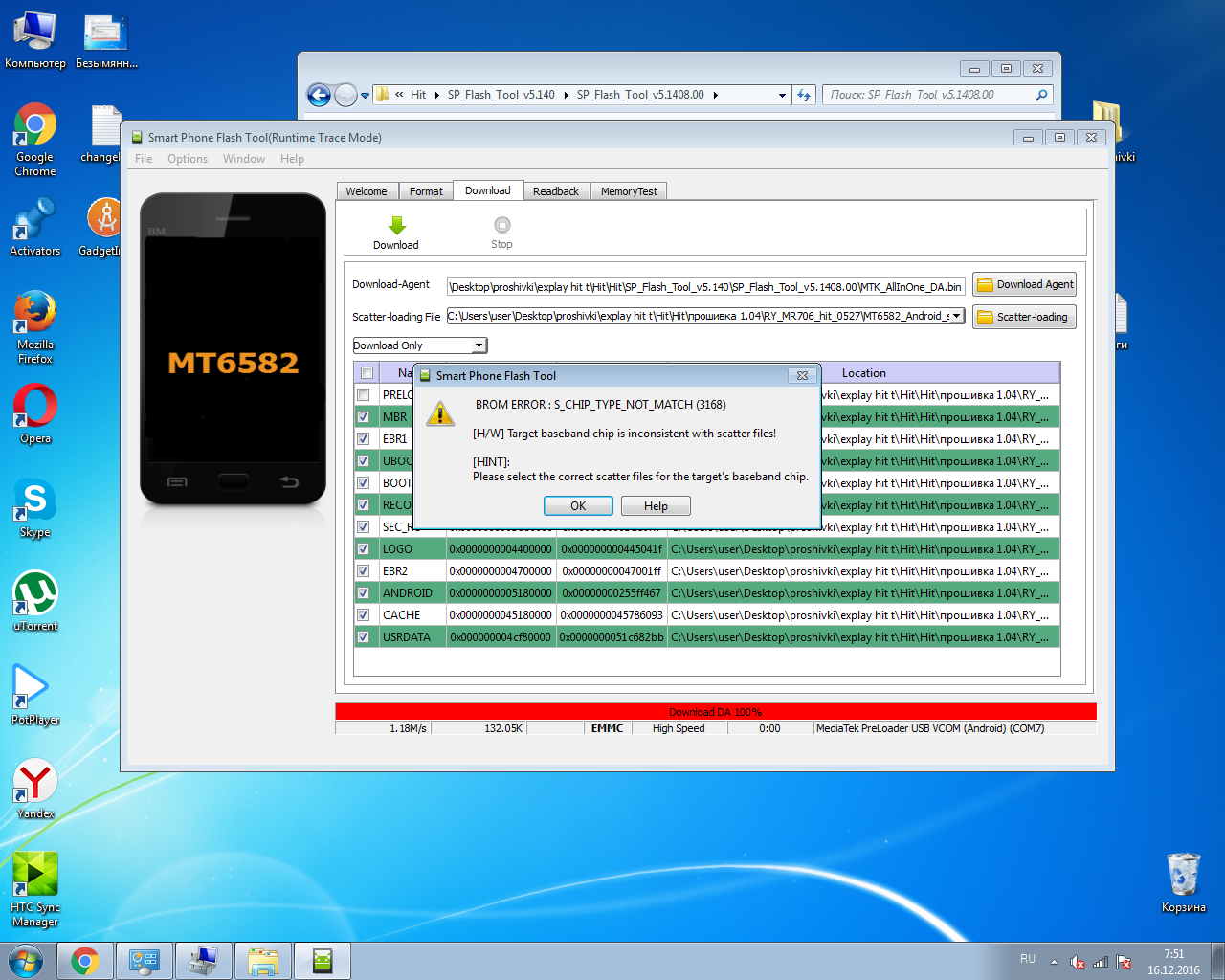The height and width of the screenshot is (980, 1225).
Task: Click Windows Start button
Action: 26,960
